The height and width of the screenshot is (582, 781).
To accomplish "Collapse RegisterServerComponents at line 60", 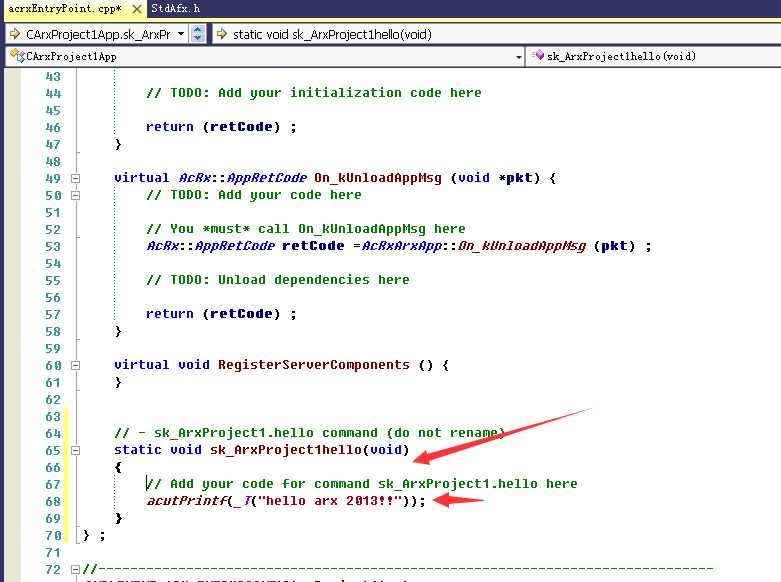I will pyautogui.click(x=75, y=365).
